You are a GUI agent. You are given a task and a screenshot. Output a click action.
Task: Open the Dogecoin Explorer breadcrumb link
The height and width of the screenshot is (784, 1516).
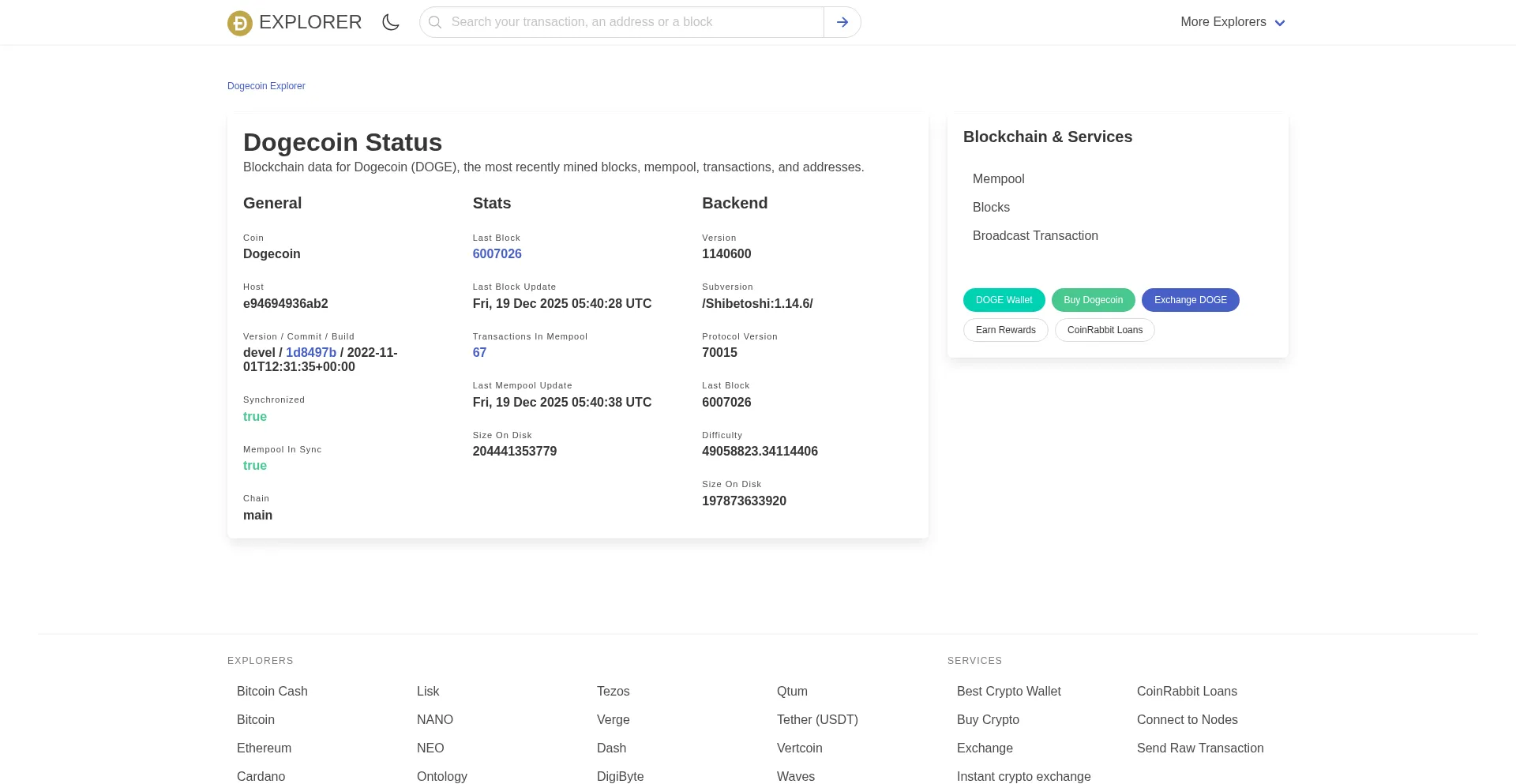coord(266,86)
